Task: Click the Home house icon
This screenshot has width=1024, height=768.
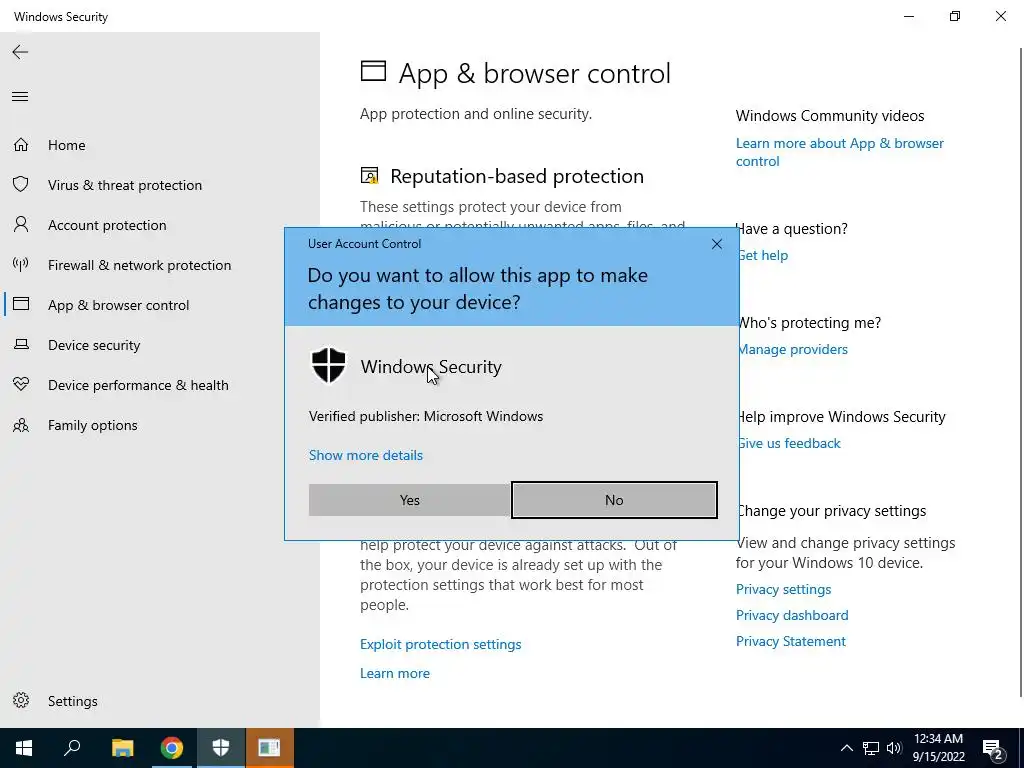Action: coord(21,144)
